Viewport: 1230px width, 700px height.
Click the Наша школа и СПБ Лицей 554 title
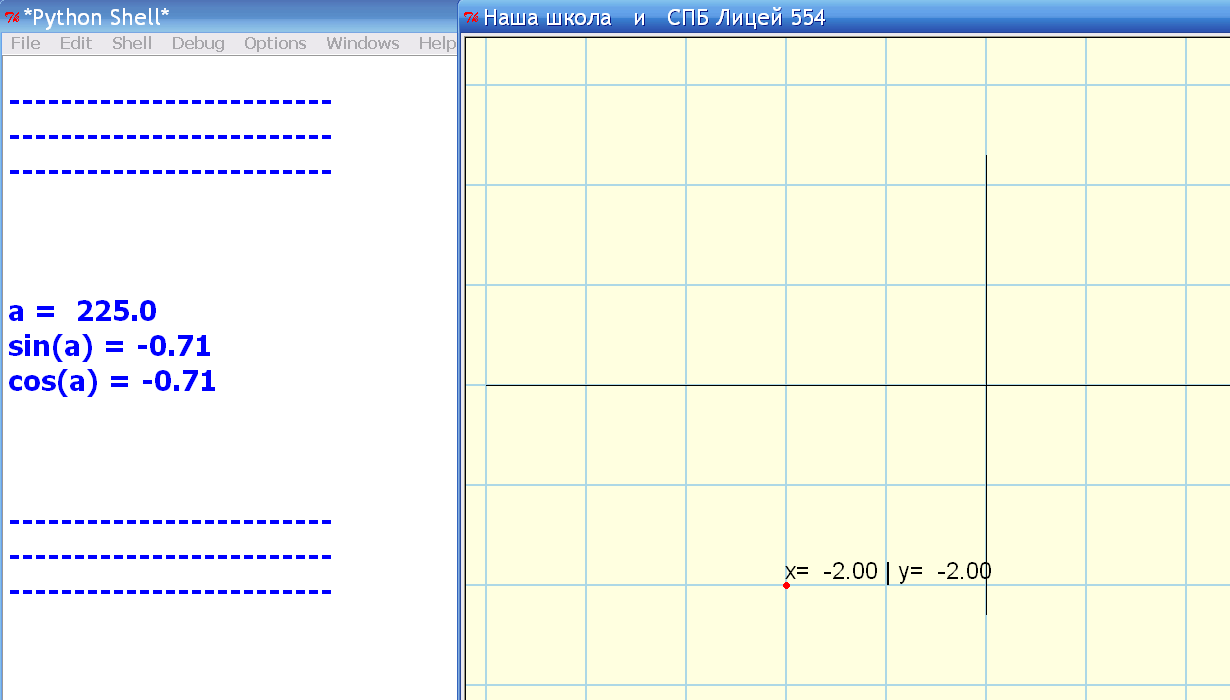(654, 17)
